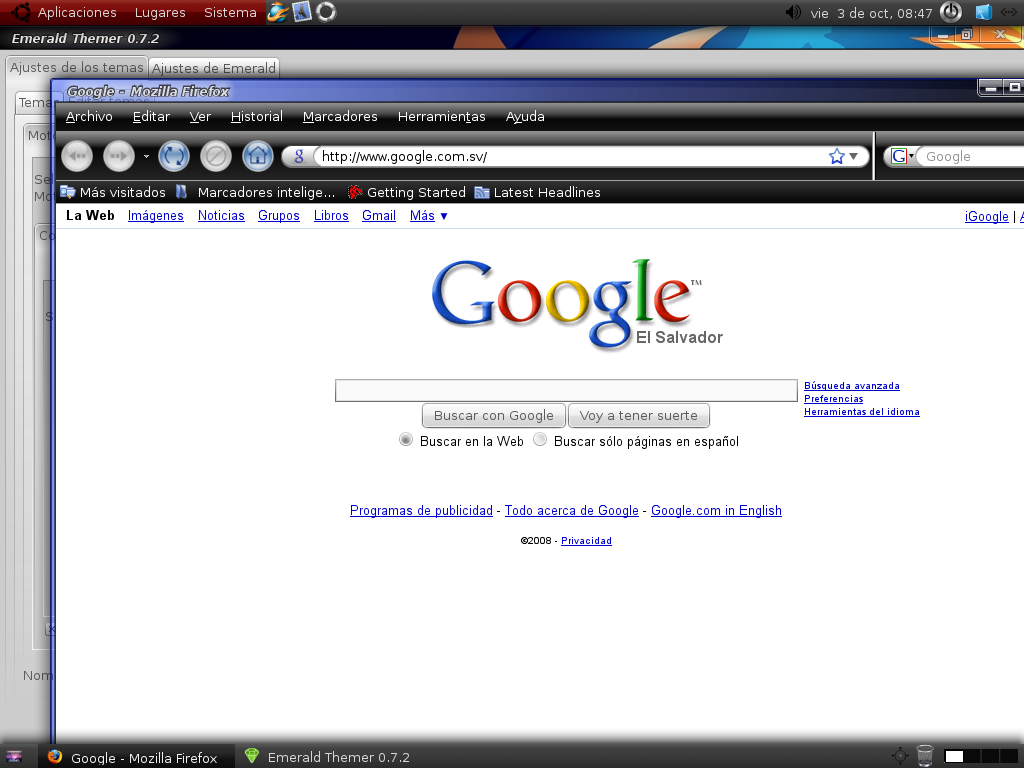
Task: Open the back/forward history dropdown arrow
Action: (x=146, y=156)
